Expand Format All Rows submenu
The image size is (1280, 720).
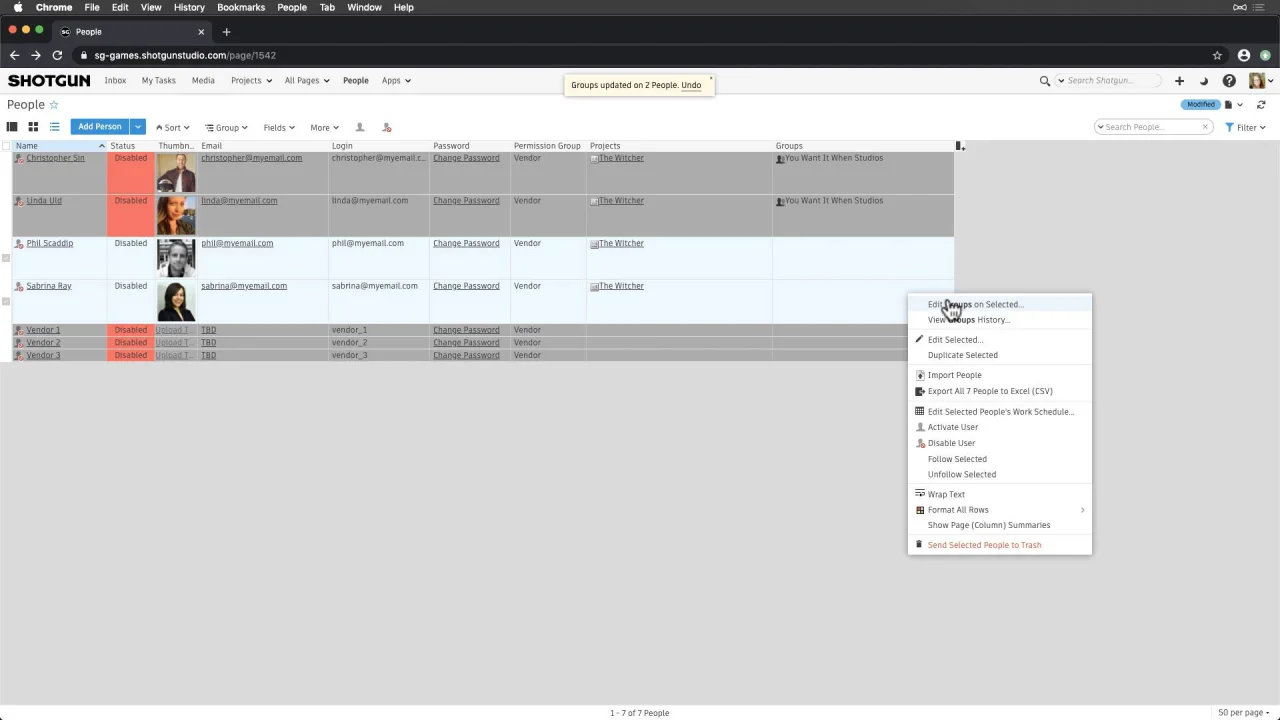pos(1000,510)
